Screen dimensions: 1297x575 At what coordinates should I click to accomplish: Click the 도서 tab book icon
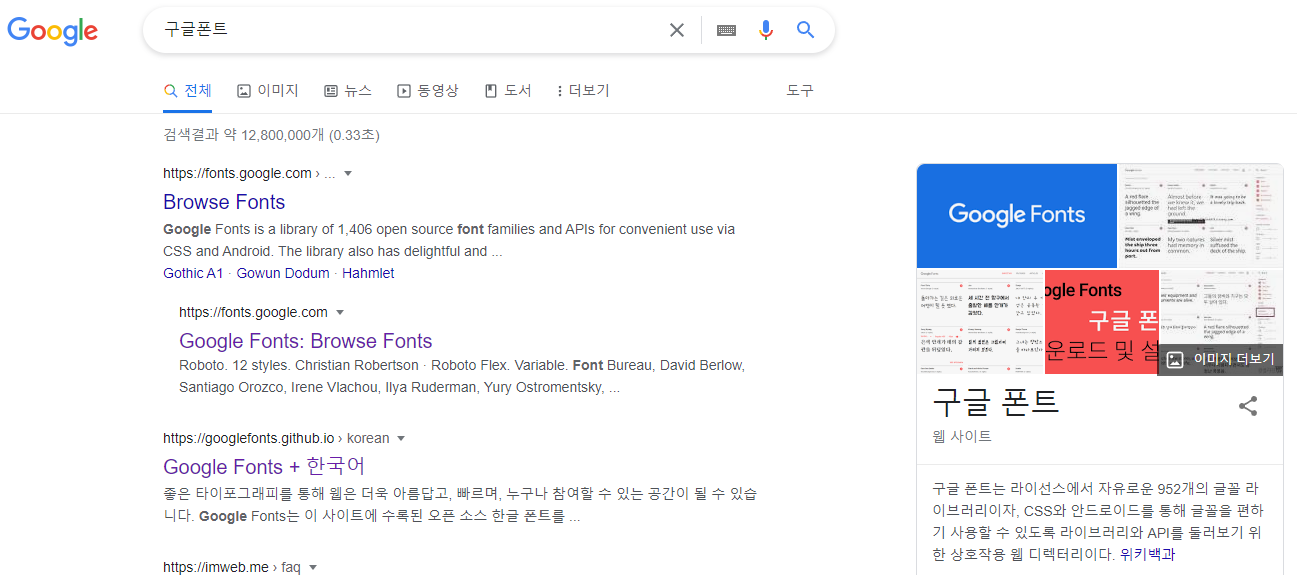tap(491, 91)
